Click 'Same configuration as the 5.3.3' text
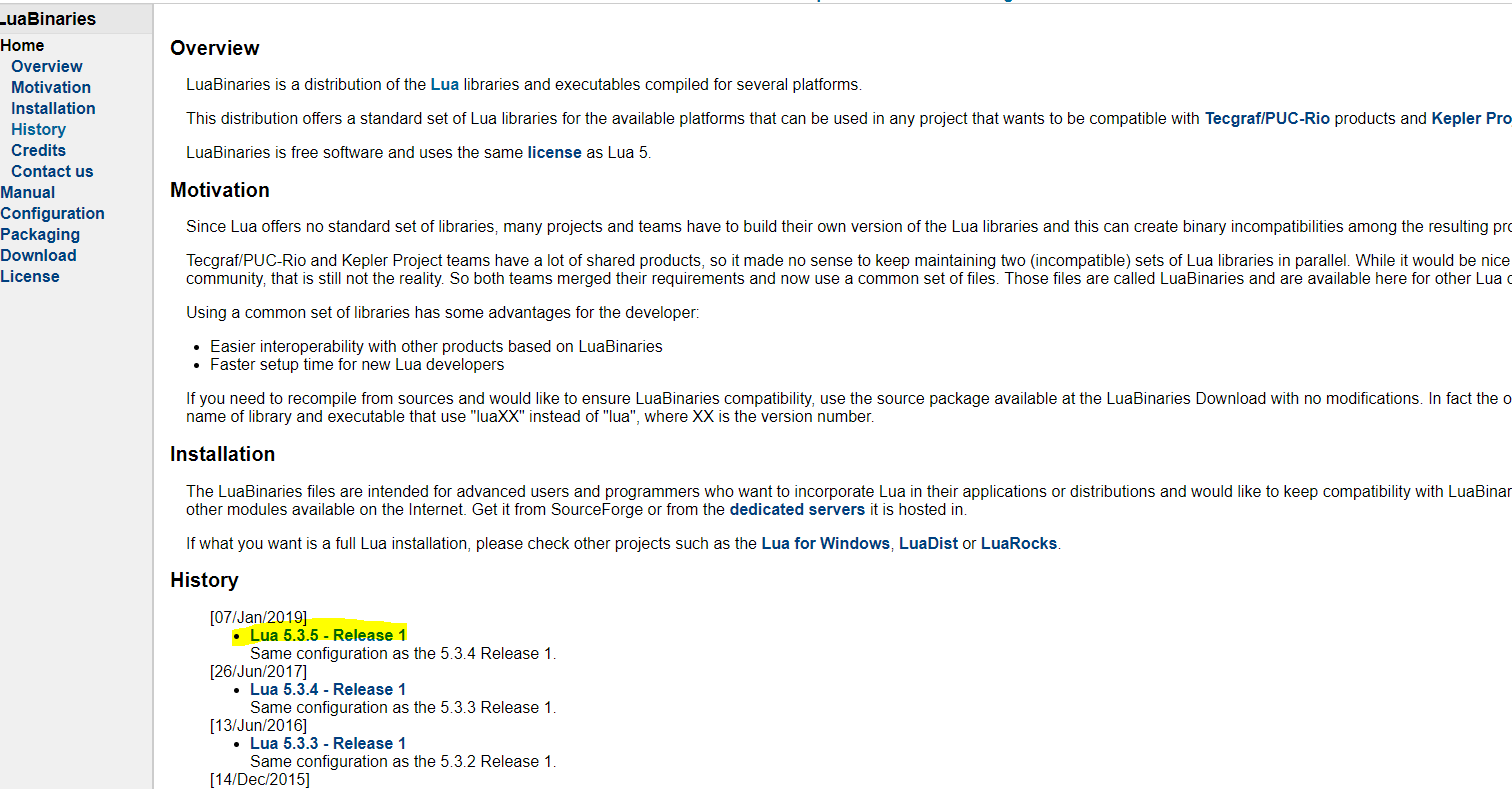 (x=403, y=707)
